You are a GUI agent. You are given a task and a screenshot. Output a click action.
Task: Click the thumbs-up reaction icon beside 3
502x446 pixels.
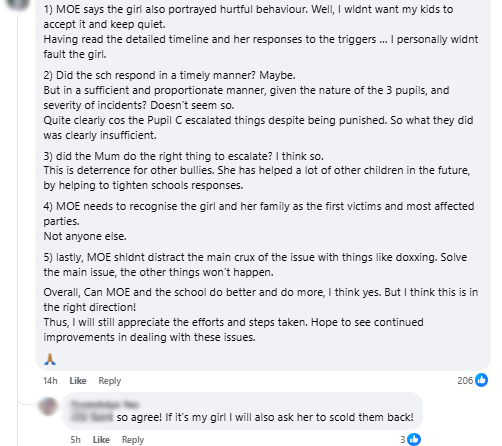point(414,439)
